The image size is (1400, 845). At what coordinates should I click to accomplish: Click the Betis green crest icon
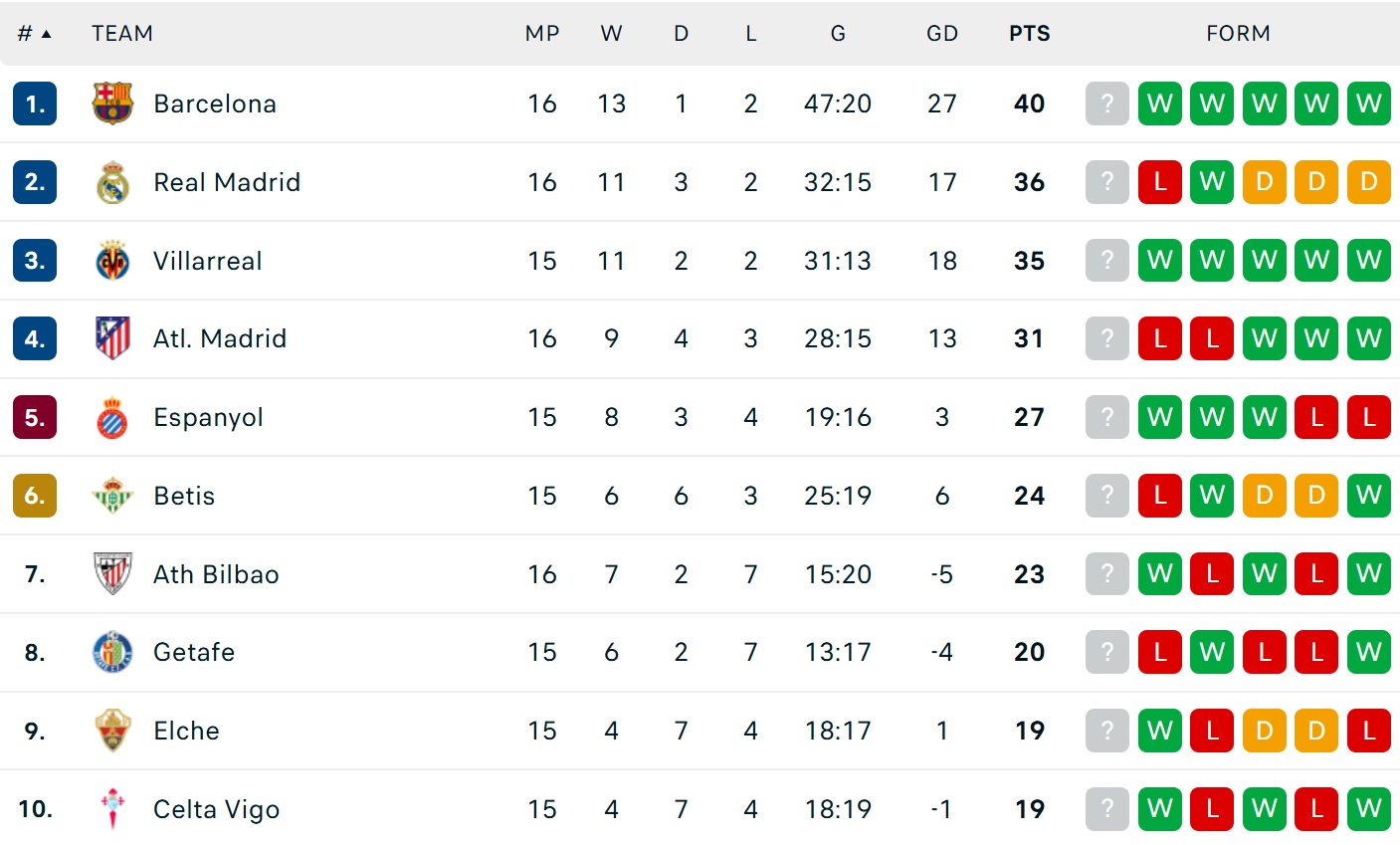(112, 496)
